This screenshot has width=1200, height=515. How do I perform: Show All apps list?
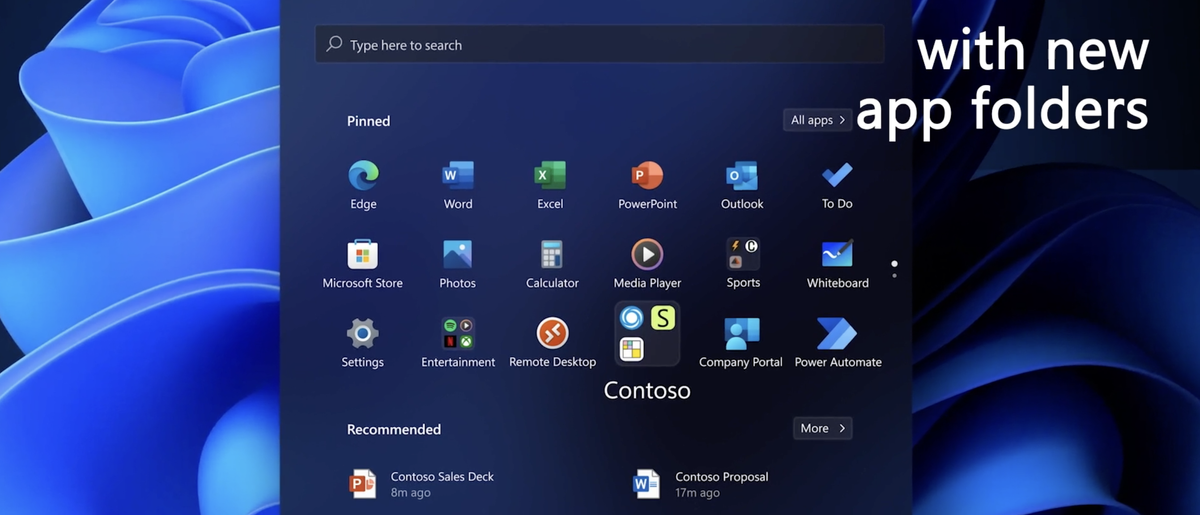818,120
